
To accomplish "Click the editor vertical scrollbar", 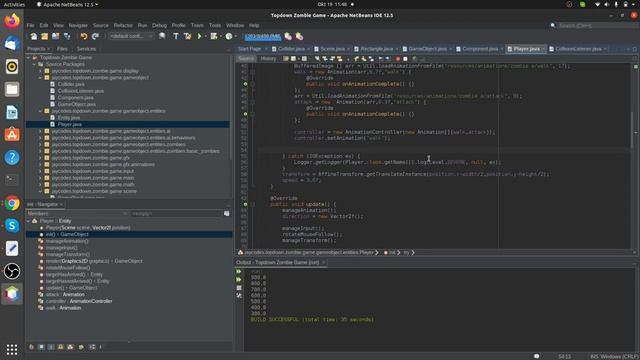I will 631,131.
